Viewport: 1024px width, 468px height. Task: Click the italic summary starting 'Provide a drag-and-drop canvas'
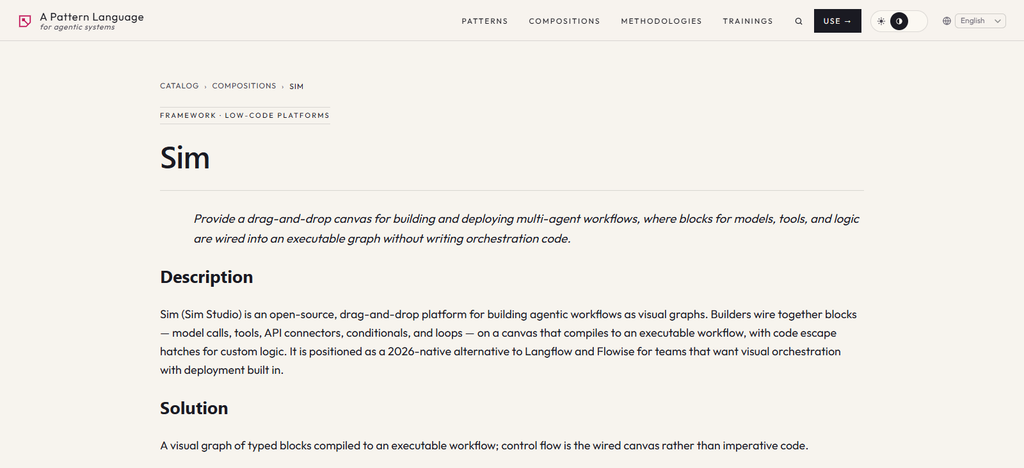[x=526, y=228]
